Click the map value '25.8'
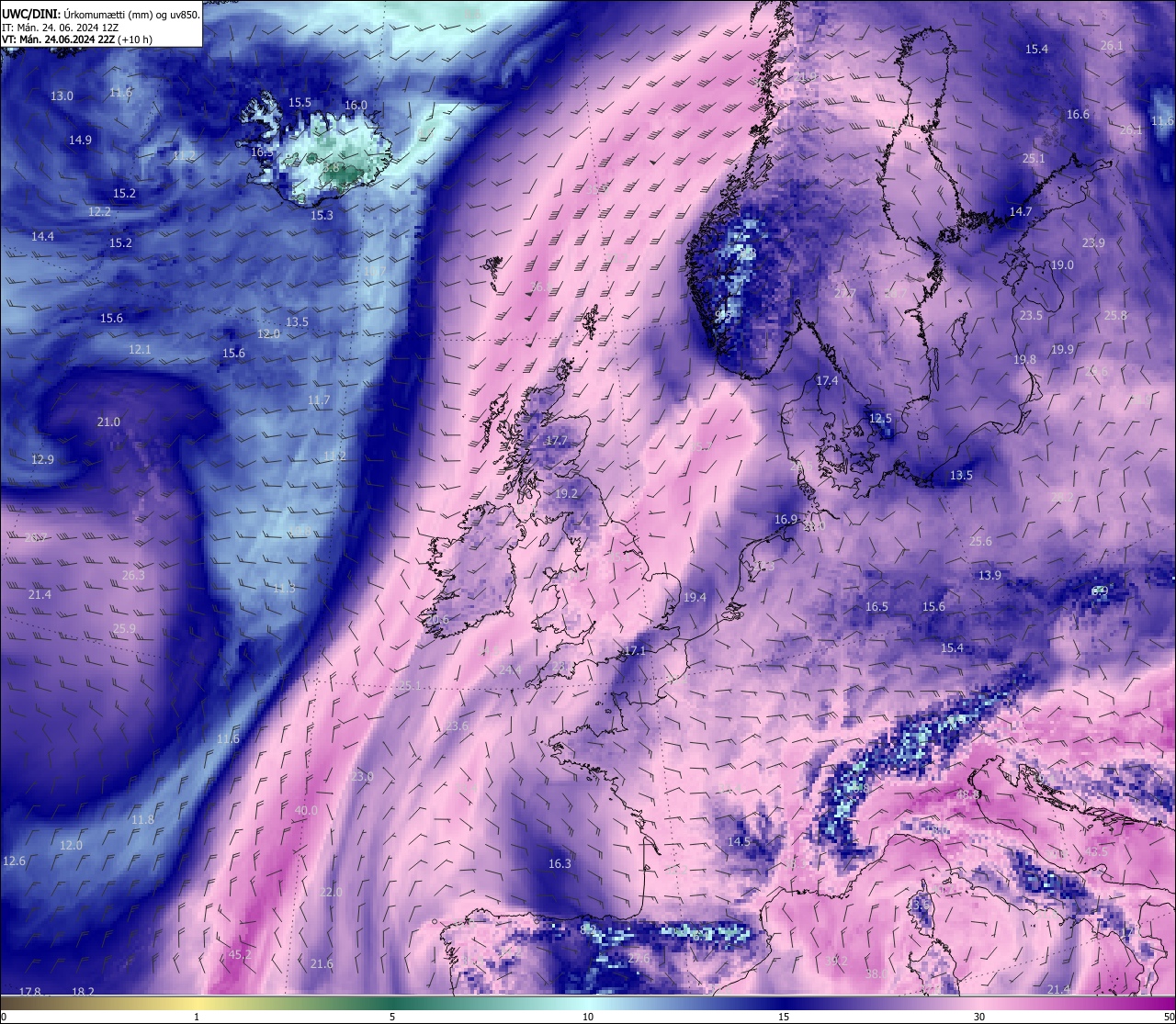The height and width of the screenshot is (1024, 1176). [x=1115, y=315]
